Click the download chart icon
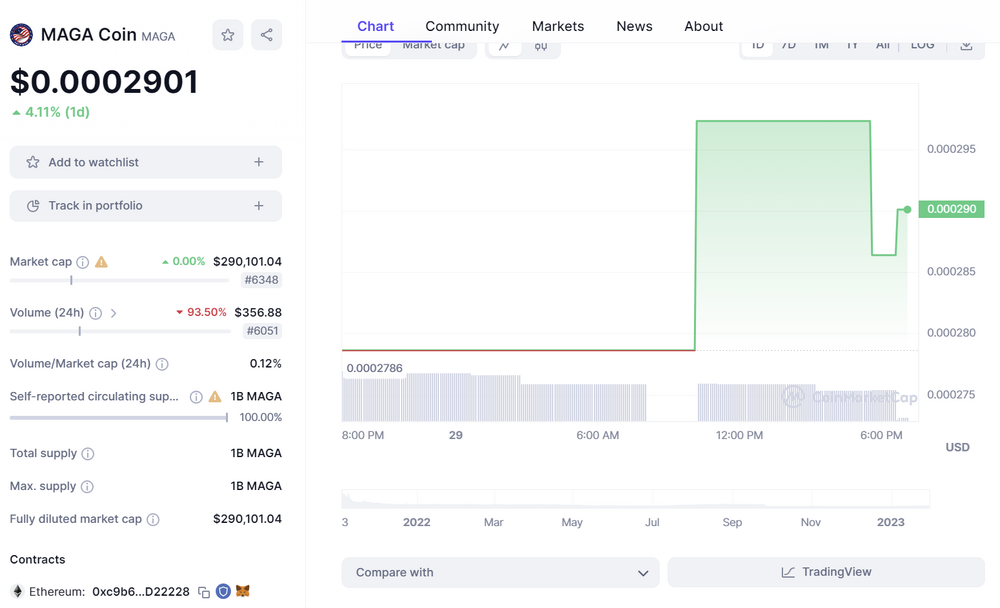This screenshot has height=608, width=1000. (x=966, y=45)
